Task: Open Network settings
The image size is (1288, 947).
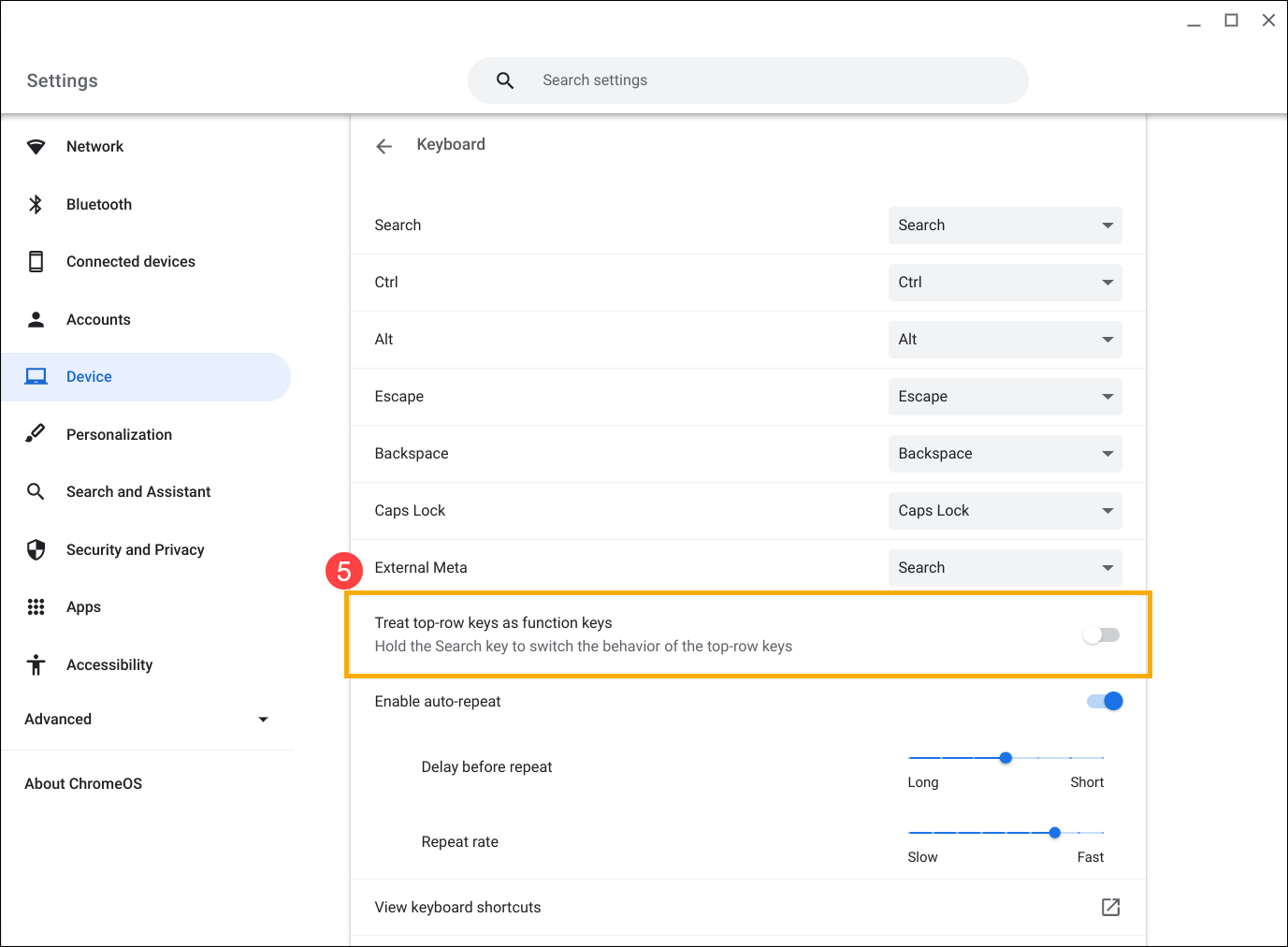Action: 94,146
